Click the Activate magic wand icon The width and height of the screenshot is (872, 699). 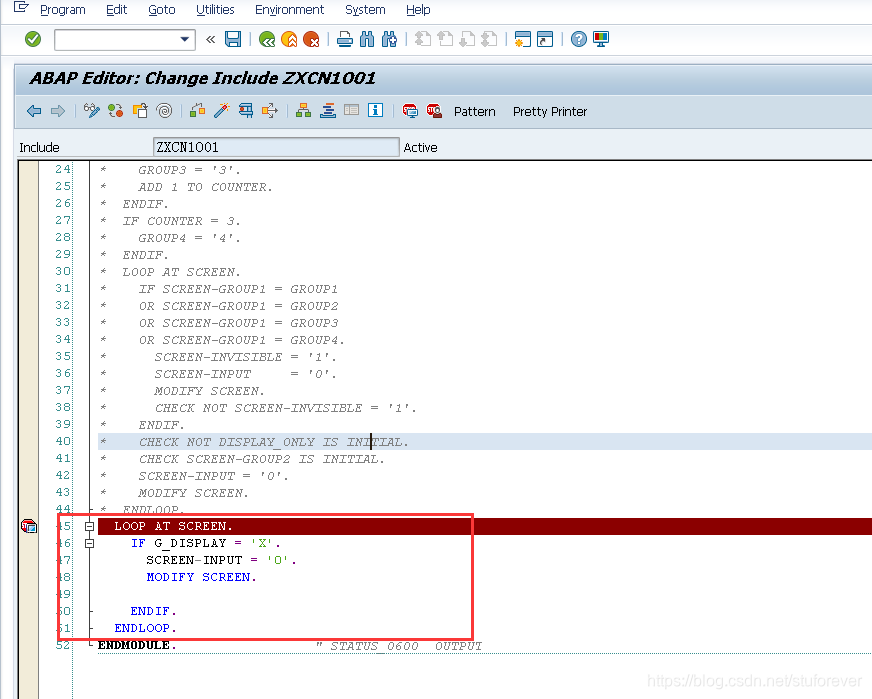click(x=221, y=111)
